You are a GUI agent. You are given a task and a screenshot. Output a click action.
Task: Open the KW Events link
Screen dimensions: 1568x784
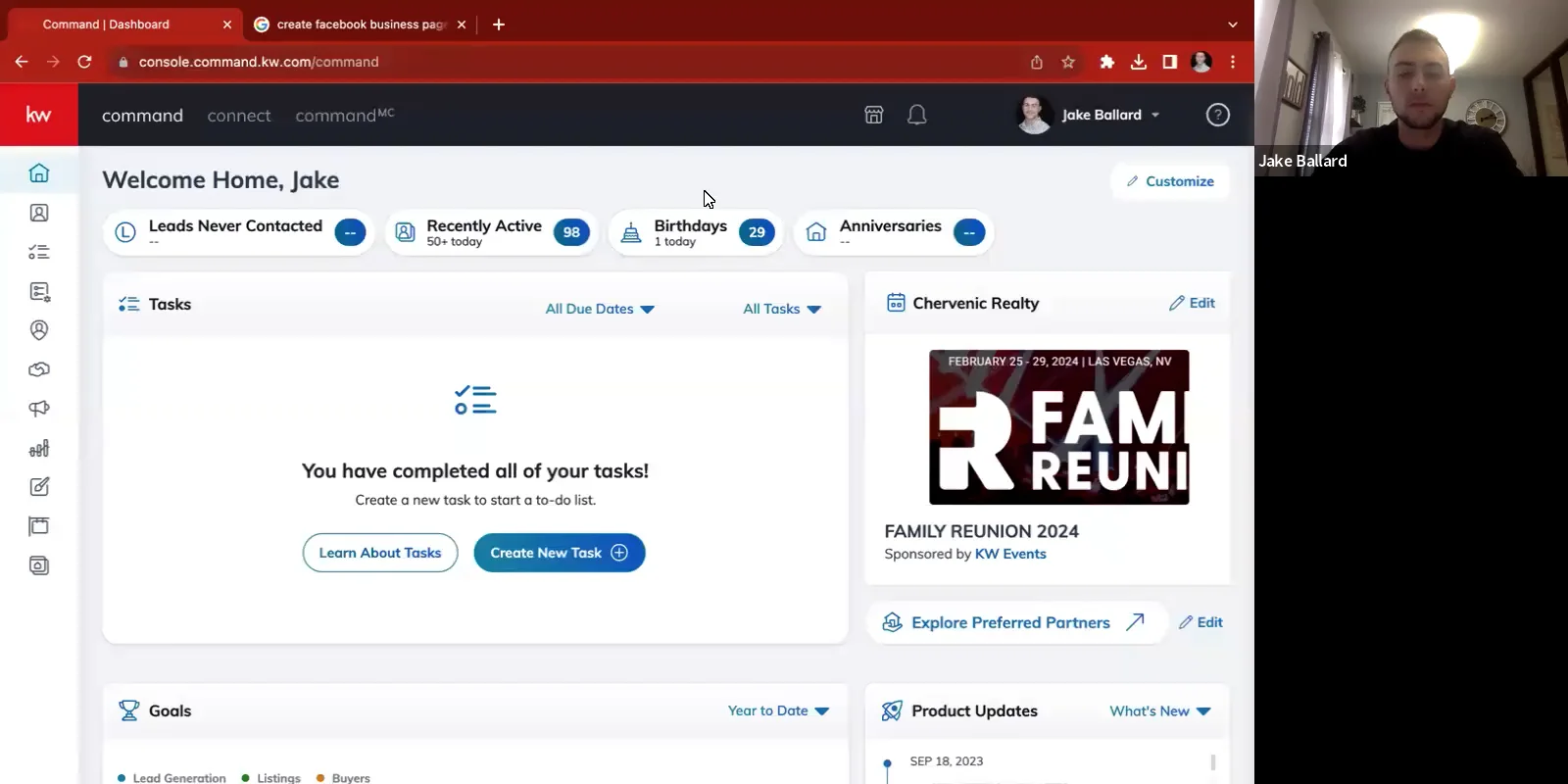pyautogui.click(x=1010, y=554)
